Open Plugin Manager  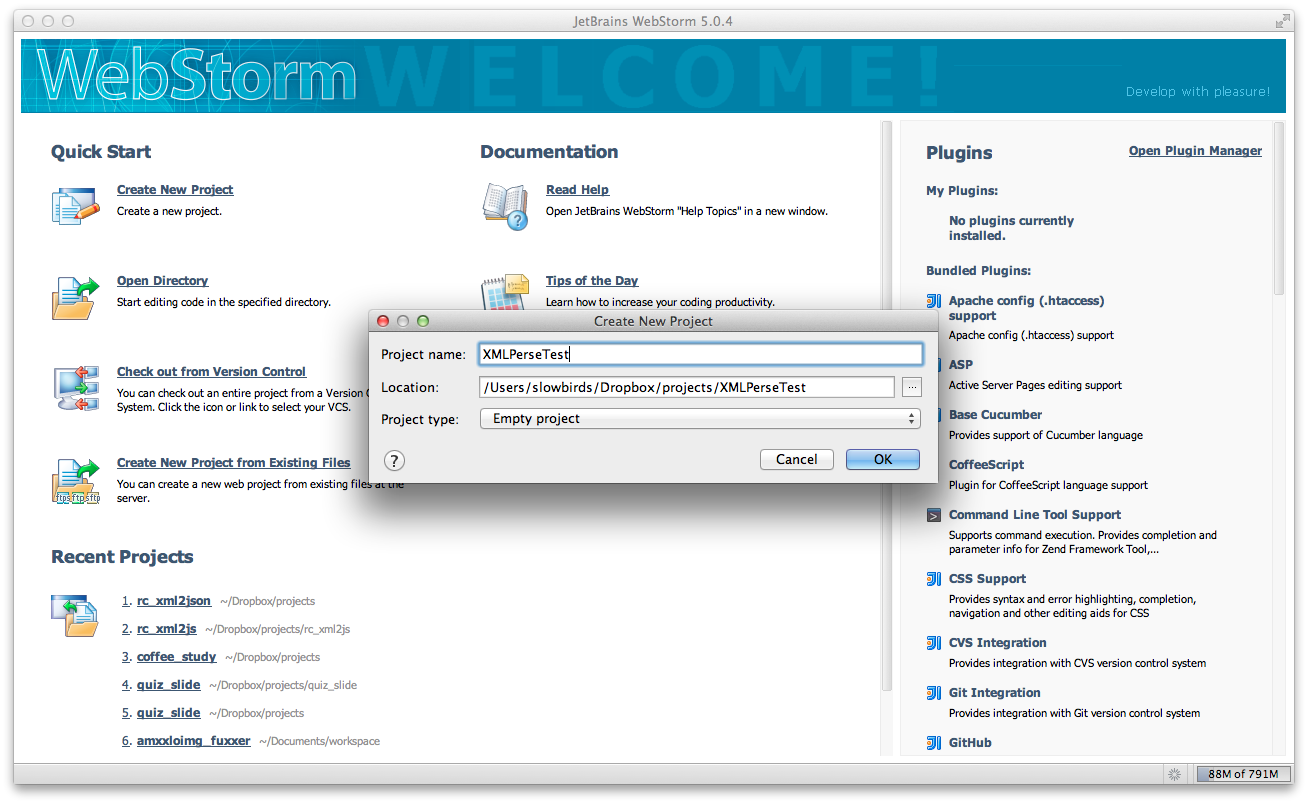pos(1194,150)
